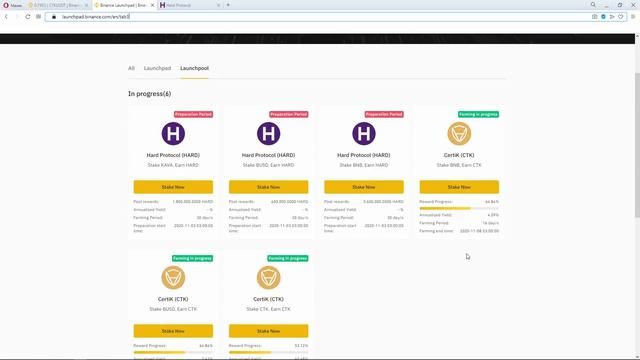Show the All projects tab
This screenshot has height=360, width=640.
131,68
